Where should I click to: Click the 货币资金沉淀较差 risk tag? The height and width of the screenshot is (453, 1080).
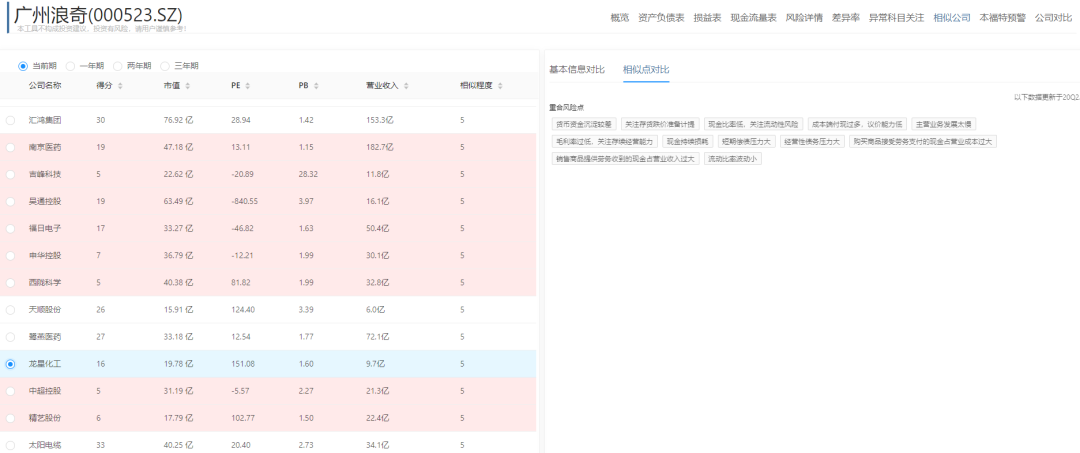point(584,125)
